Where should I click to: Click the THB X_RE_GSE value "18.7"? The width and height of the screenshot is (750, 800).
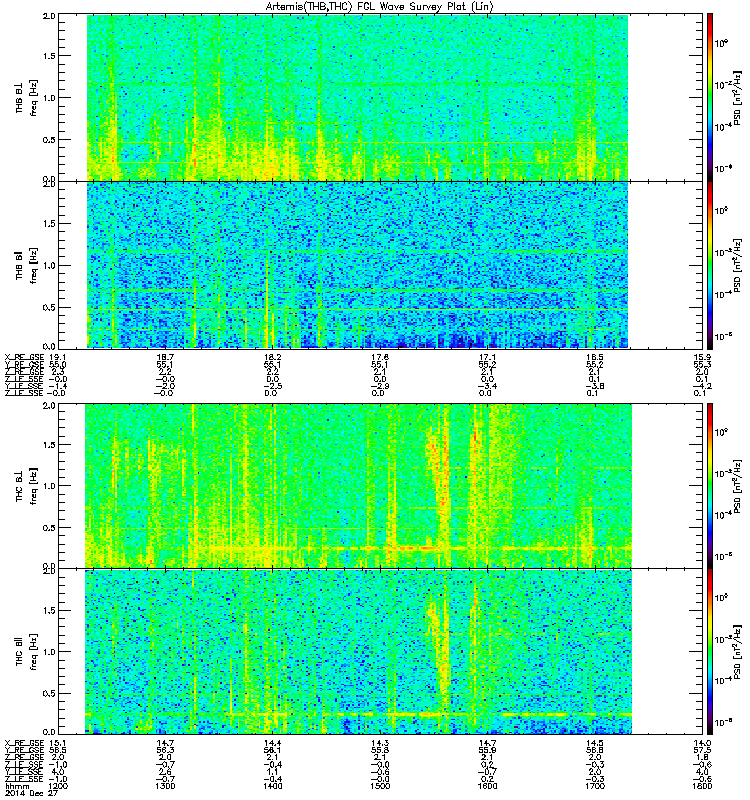165,357
